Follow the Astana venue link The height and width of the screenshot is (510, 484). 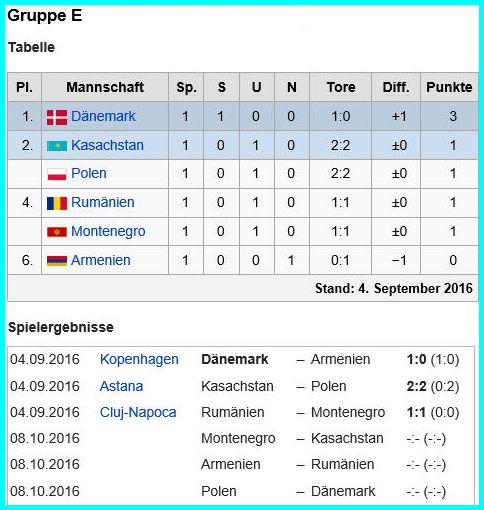pos(121,386)
